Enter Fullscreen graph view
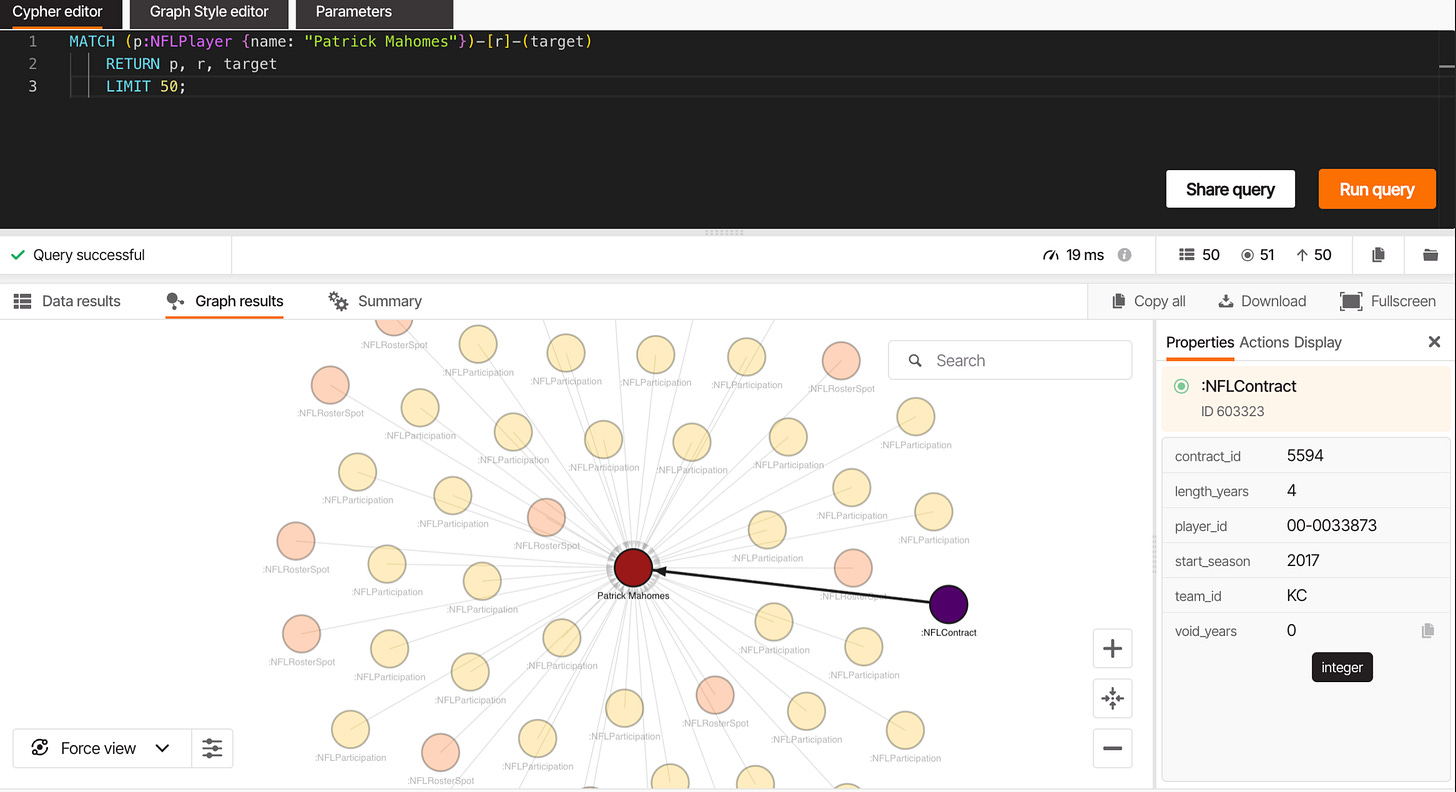 tap(1388, 301)
